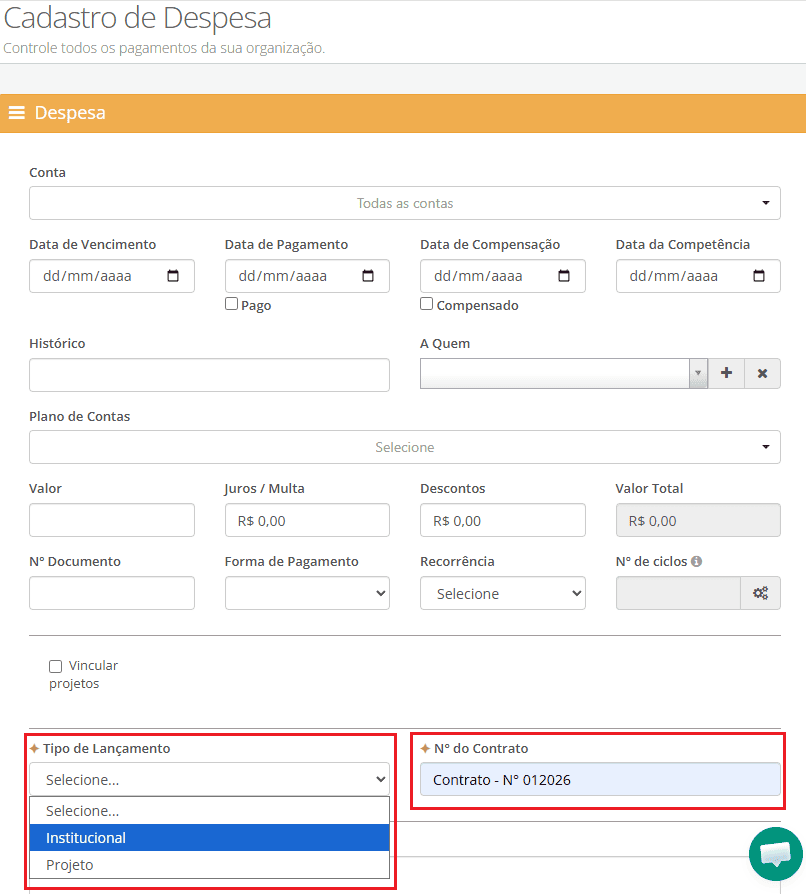Open the Plano de Contas dropdown
Screen dimensions: 806x894
click(x=405, y=447)
